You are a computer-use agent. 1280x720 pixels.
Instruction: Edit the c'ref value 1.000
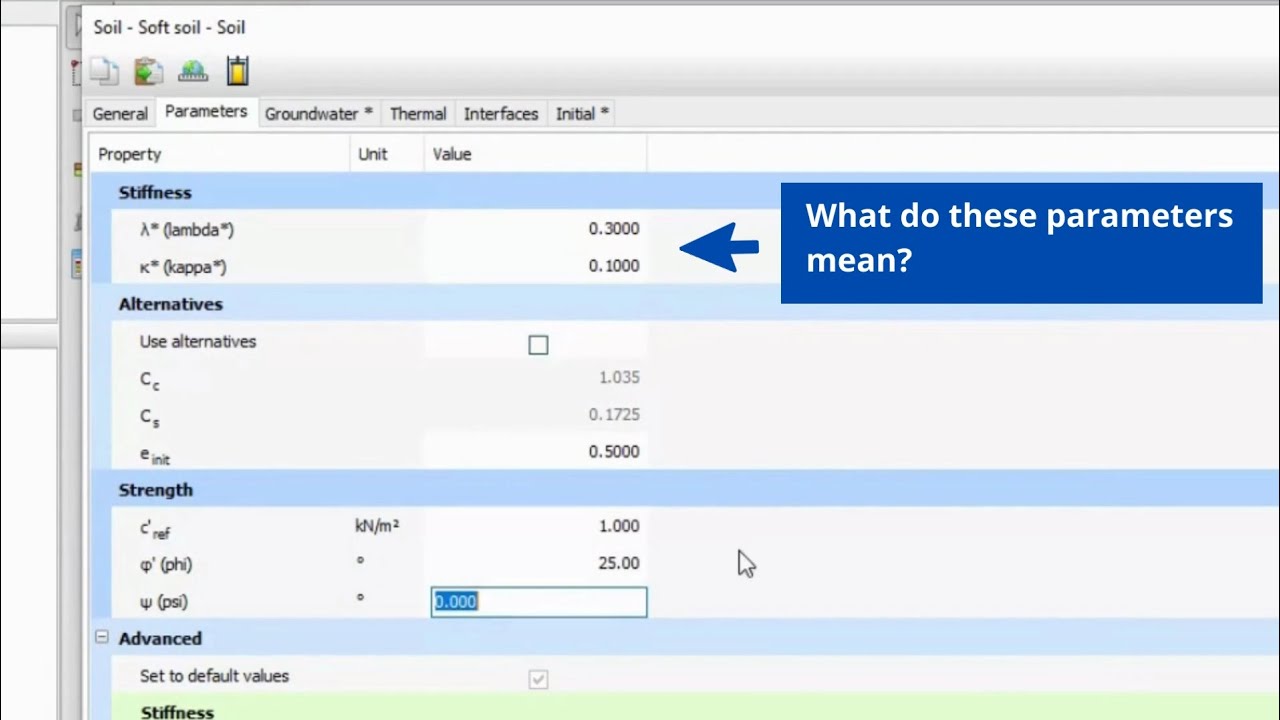(x=536, y=526)
